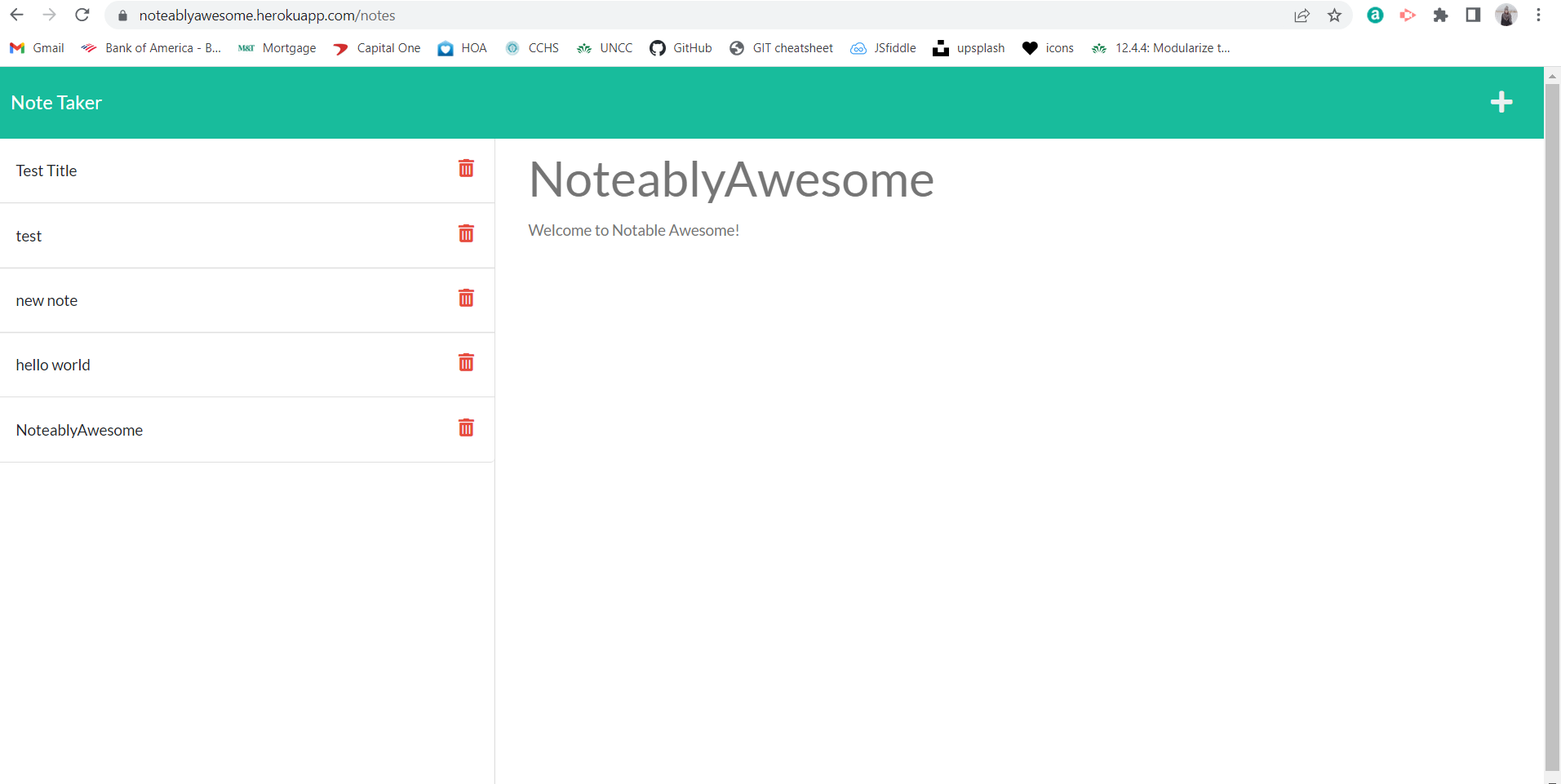The height and width of the screenshot is (784, 1561).
Task: Open the HOA bookmark
Action: click(462, 48)
